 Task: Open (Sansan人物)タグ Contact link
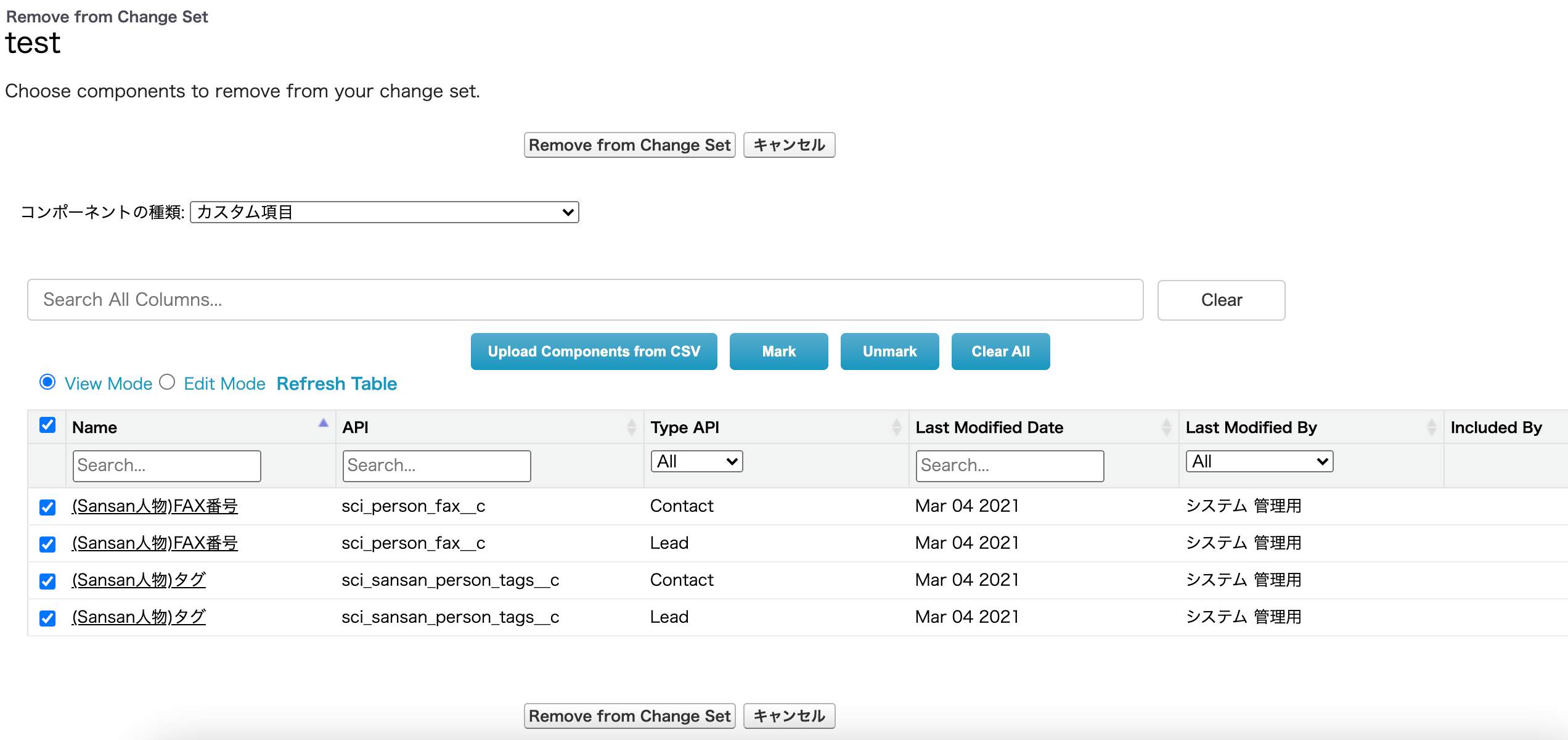pos(139,580)
